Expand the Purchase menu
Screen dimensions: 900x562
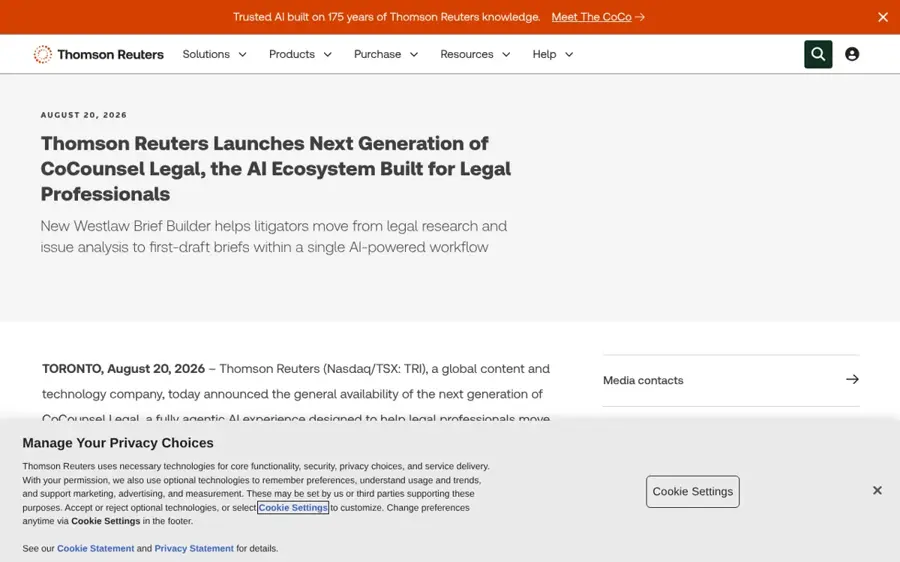coord(386,54)
